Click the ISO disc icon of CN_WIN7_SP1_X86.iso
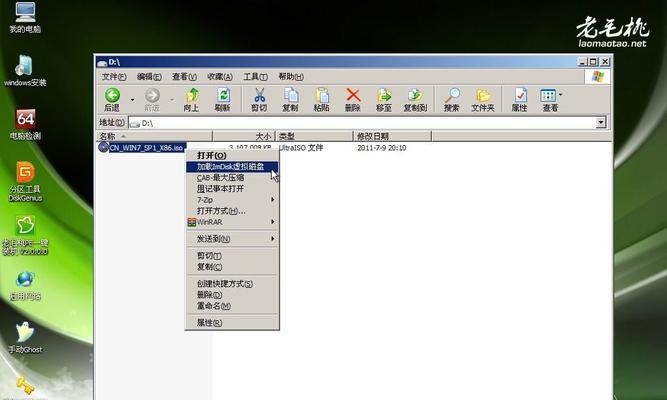The width and height of the screenshot is (667, 400). pyautogui.click(x=103, y=147)
